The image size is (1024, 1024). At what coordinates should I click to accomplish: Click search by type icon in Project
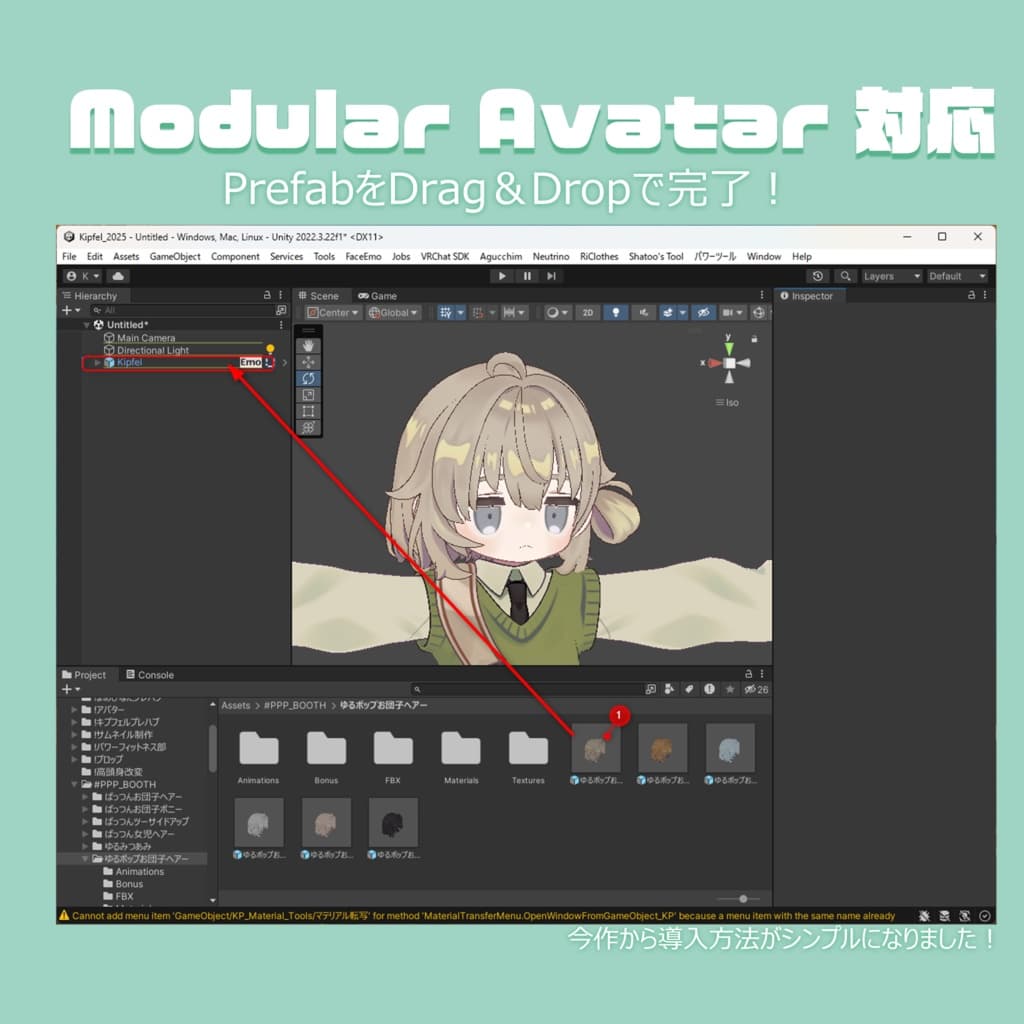point(669,689)
